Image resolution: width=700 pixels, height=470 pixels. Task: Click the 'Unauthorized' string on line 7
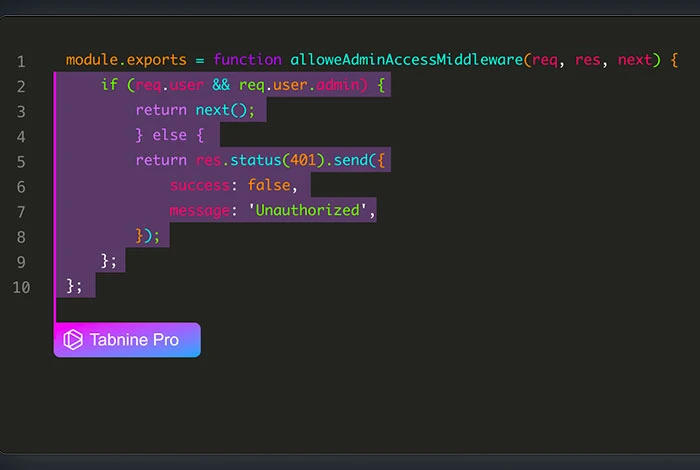308,210
